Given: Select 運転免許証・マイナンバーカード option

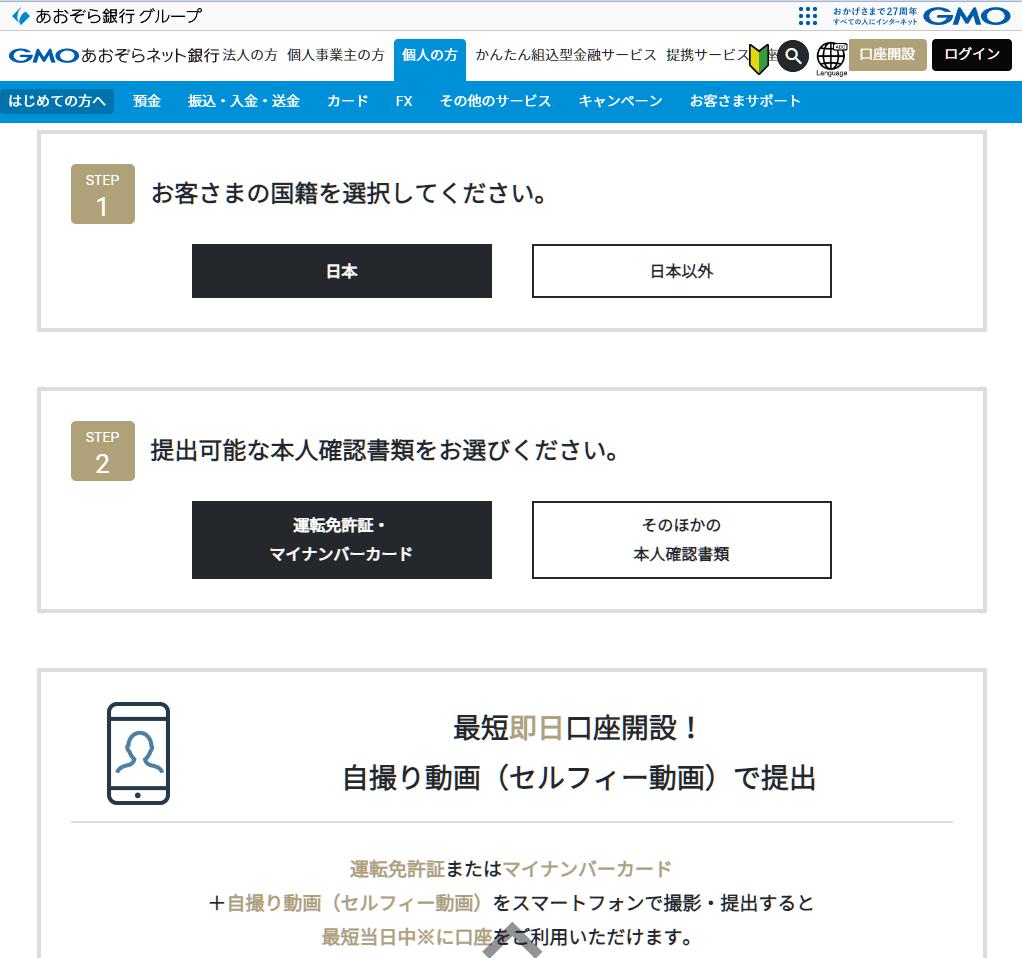Looking at the screenshot, I should click(x=342, y=540).
